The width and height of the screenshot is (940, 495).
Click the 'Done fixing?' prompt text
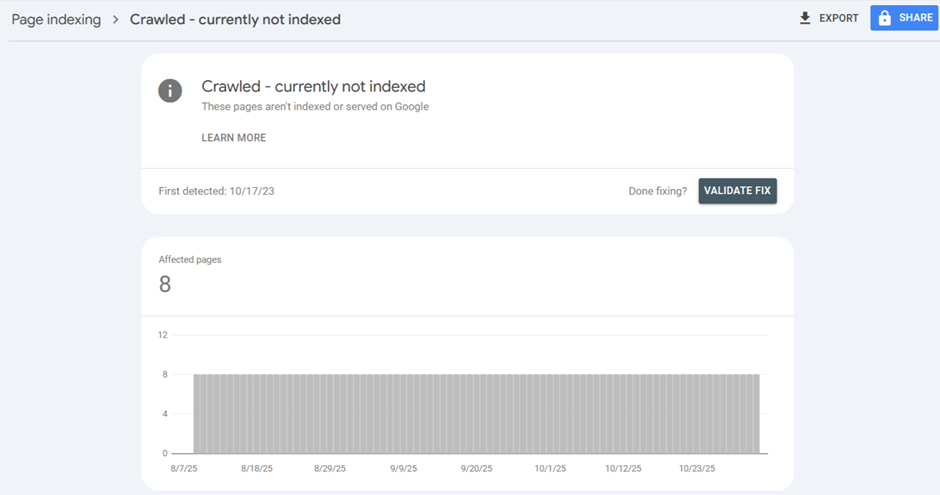[656, 191]
